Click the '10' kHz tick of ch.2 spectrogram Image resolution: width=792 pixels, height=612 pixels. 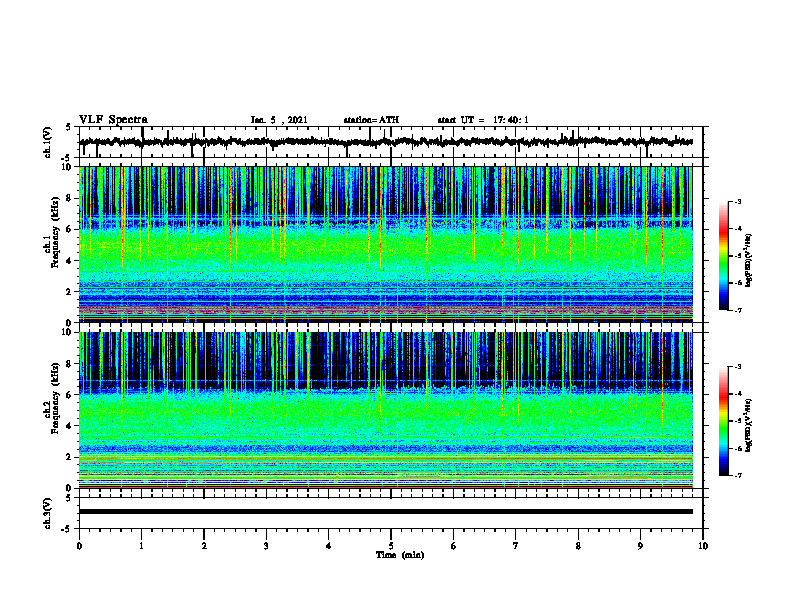point(68,332)
